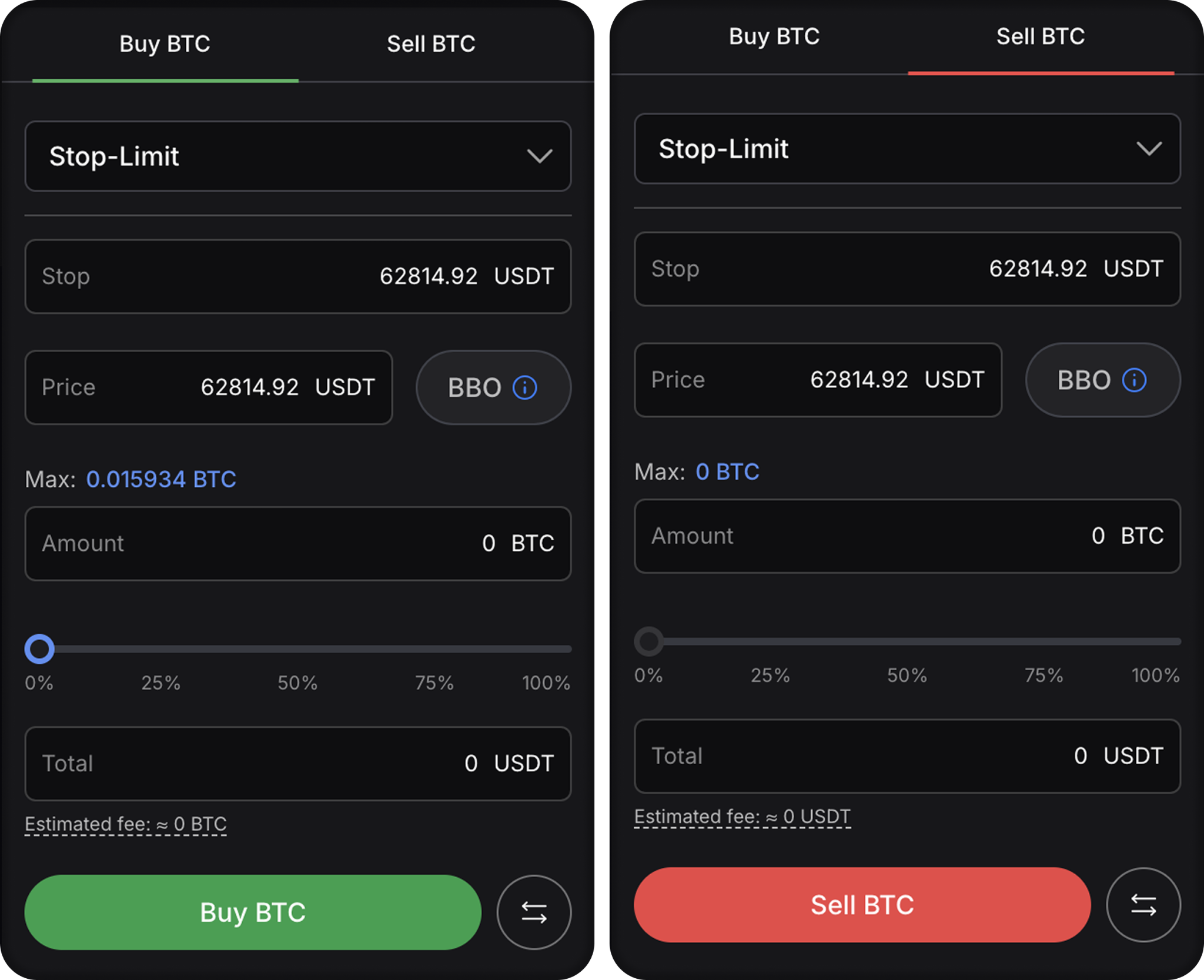This screenshot has width=1204, height=980.
Task: Click the swap arrows icon beside Sell BTC
Action: (1143, 904)
